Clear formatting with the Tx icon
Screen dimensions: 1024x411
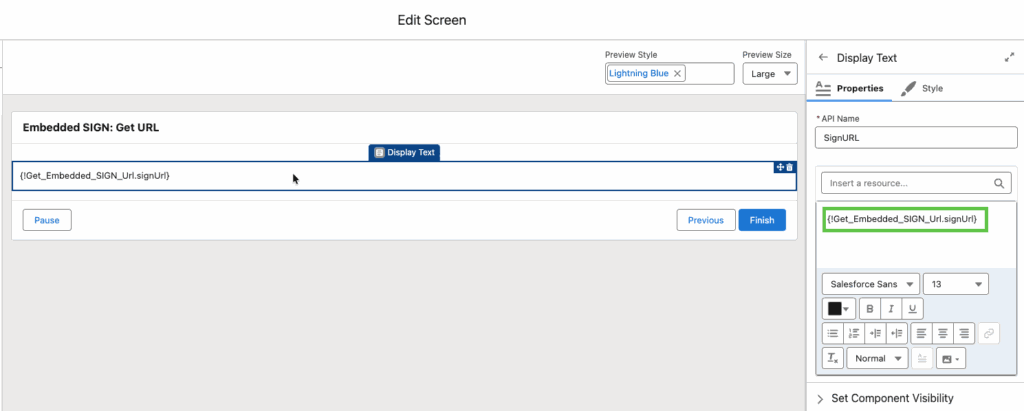833,358
